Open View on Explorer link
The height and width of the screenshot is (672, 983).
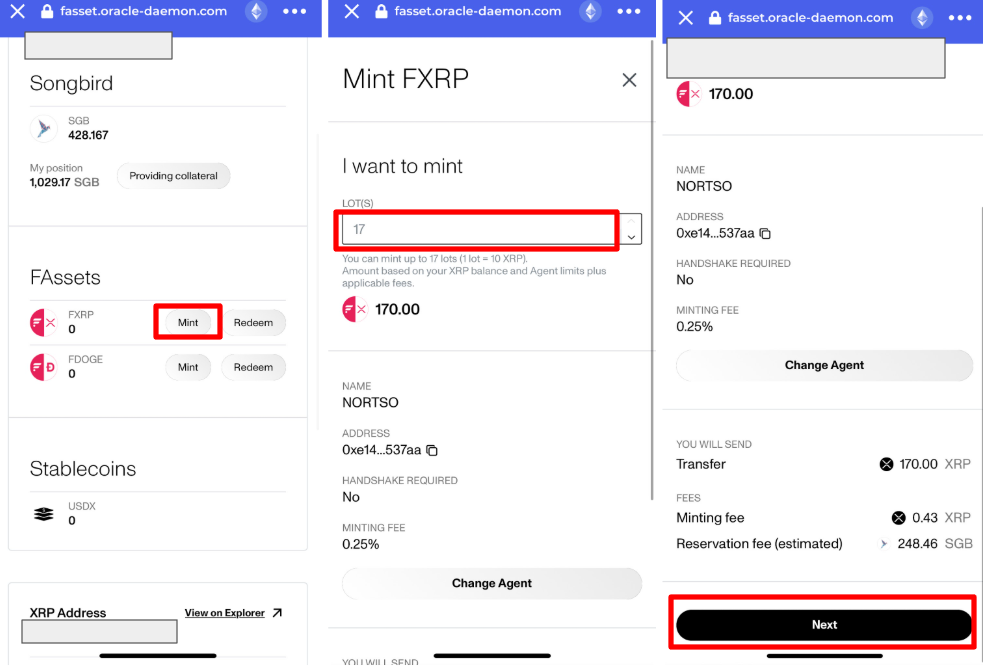[224, 612]
